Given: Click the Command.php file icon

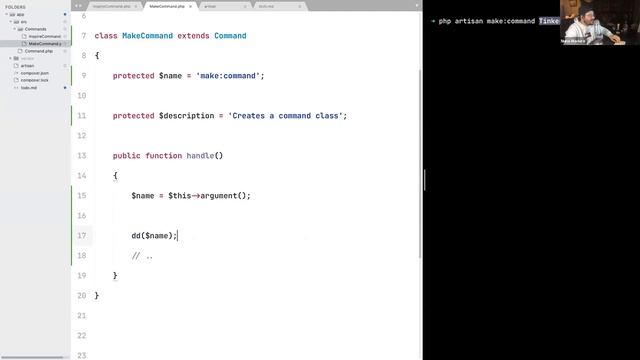Looking at the screenshot, I should 20,51.
